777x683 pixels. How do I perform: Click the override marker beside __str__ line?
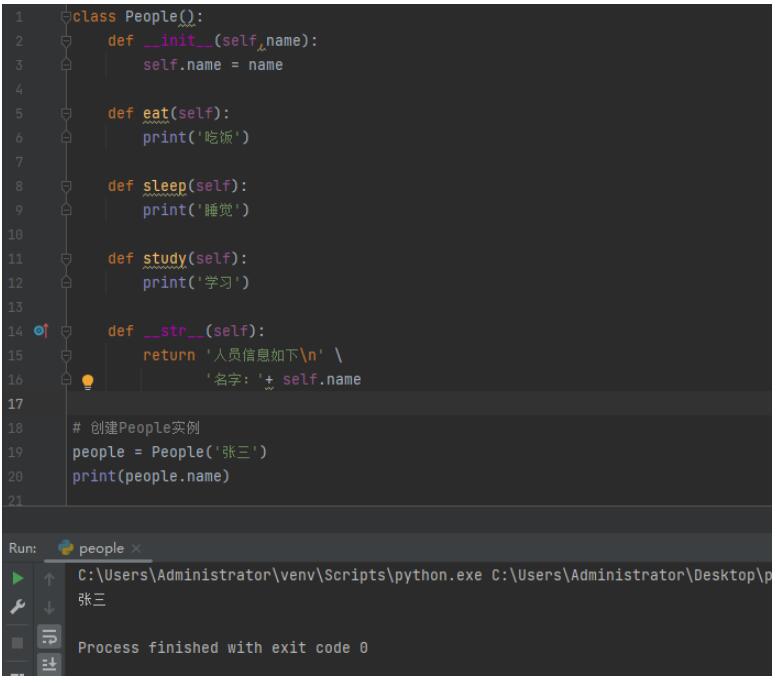(x=40, y=331)
